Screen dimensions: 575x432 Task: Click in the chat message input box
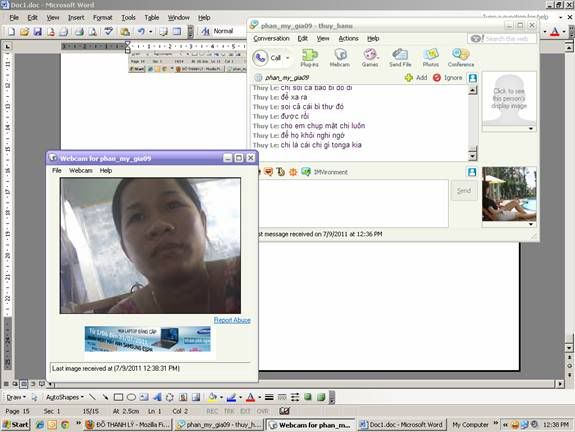(354, 204)
